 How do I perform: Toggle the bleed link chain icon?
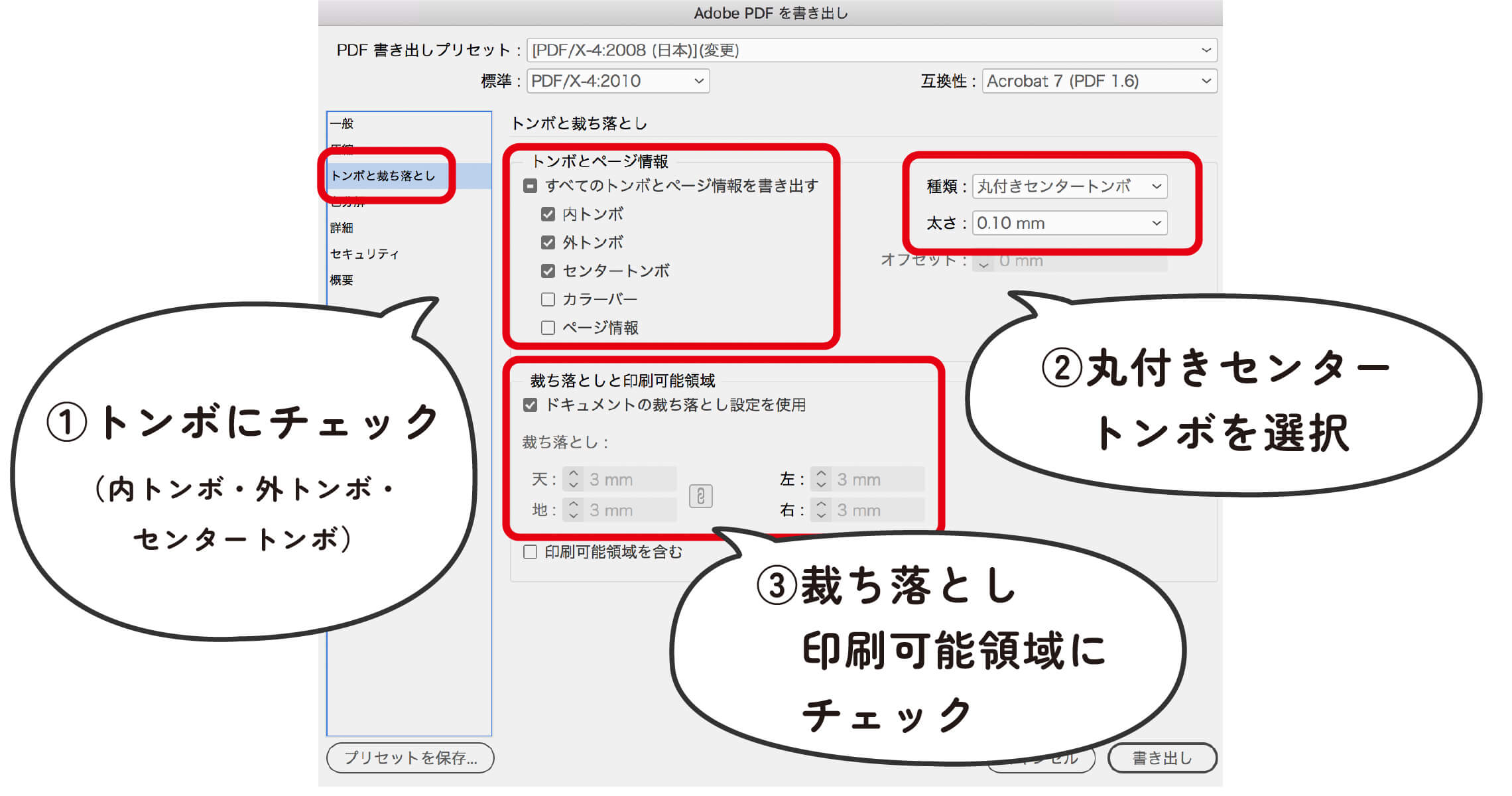click(x=700, y=496)
